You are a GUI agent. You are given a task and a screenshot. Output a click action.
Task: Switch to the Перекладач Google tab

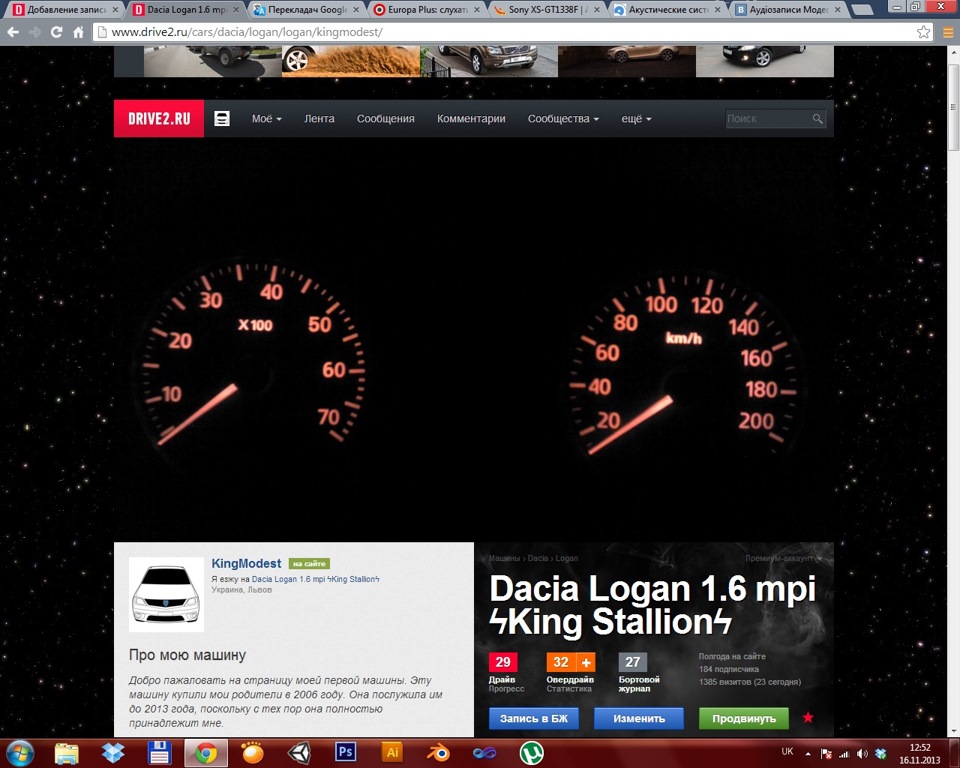(306, 10)
